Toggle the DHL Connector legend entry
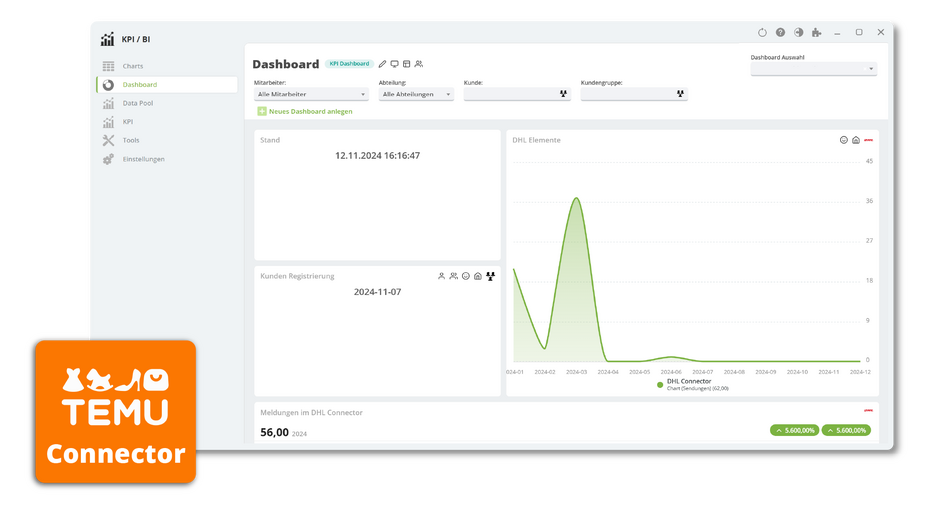Screen dimensions: 950x519 684,382
